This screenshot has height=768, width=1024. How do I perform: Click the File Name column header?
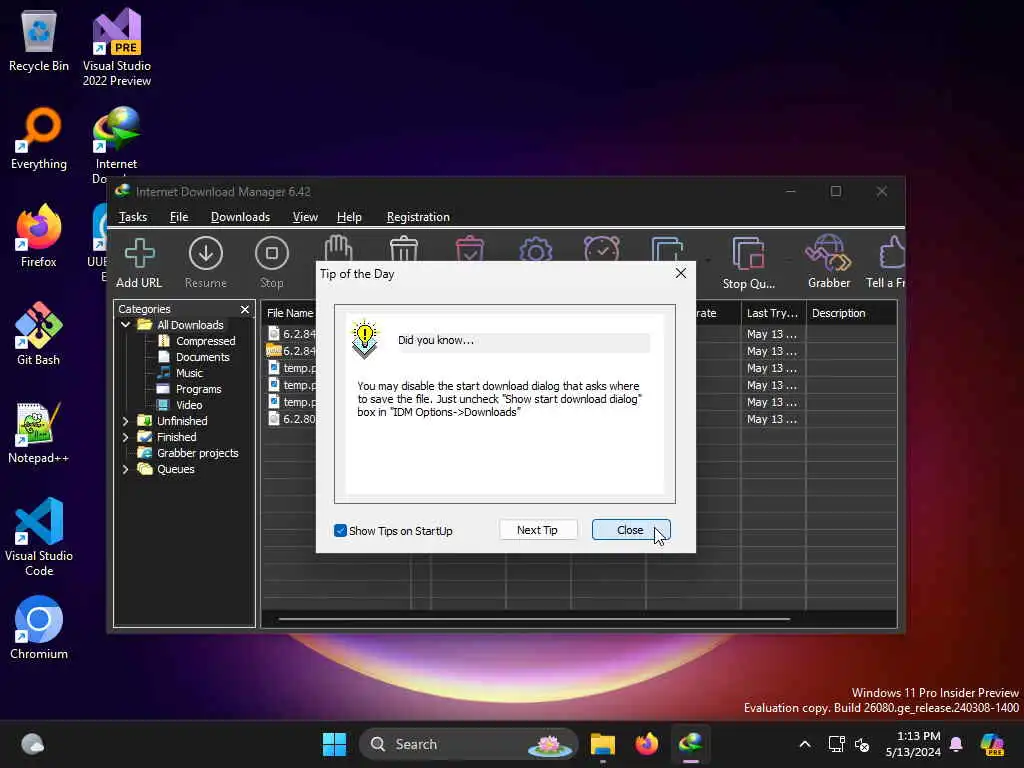(x=290, y=313)
